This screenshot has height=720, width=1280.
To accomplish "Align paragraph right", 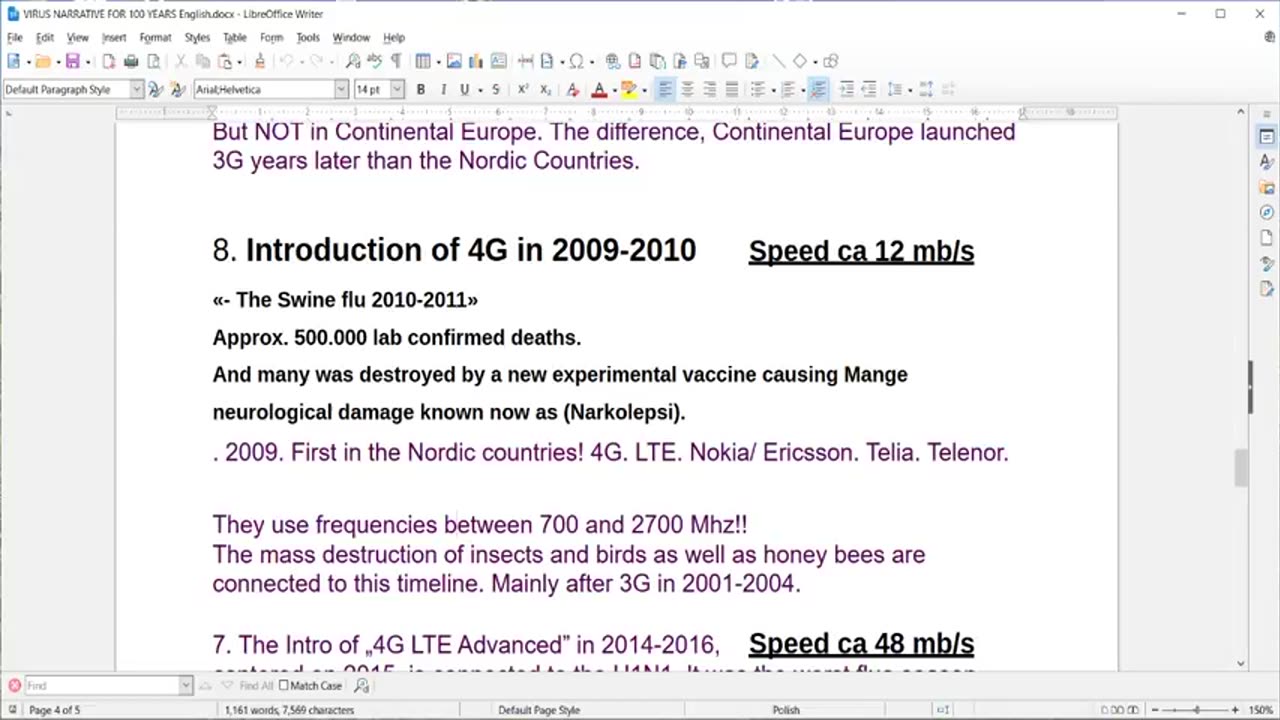I will [709, 89].
